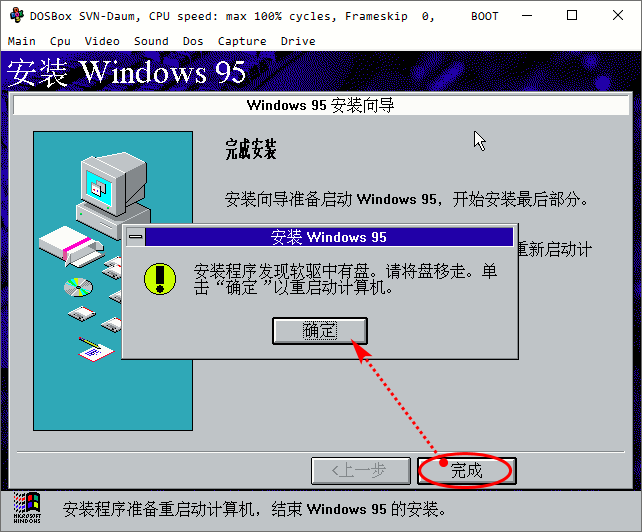This screenshot has width=642, height=532.
Task: Open the Sound menu
Action: (x=151, y=41)
